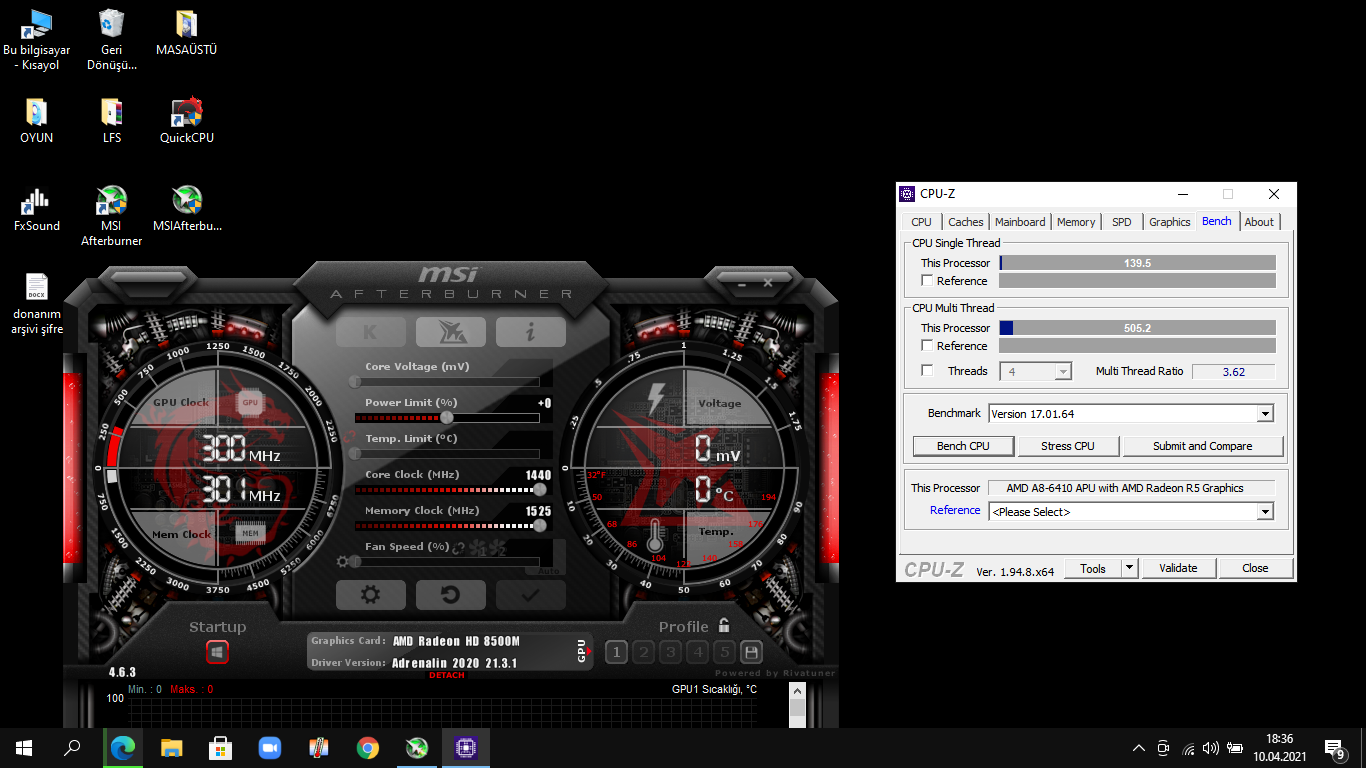Select the MASAÜSTÜ desktop folder
The height and width of the screenshot is (768, 1366).
pyautogui.click(x=187, y=33)
